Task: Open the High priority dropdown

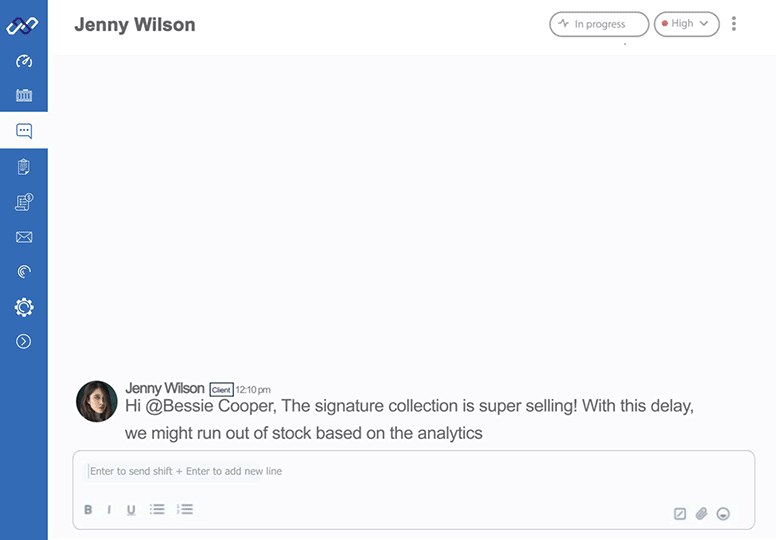Action: (x=686, y=24)
